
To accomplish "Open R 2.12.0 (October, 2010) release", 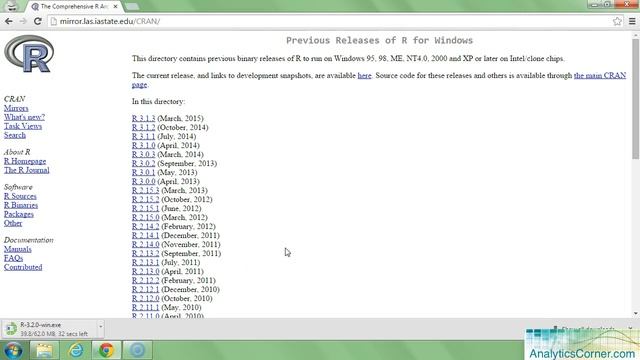I will point(145,298).
